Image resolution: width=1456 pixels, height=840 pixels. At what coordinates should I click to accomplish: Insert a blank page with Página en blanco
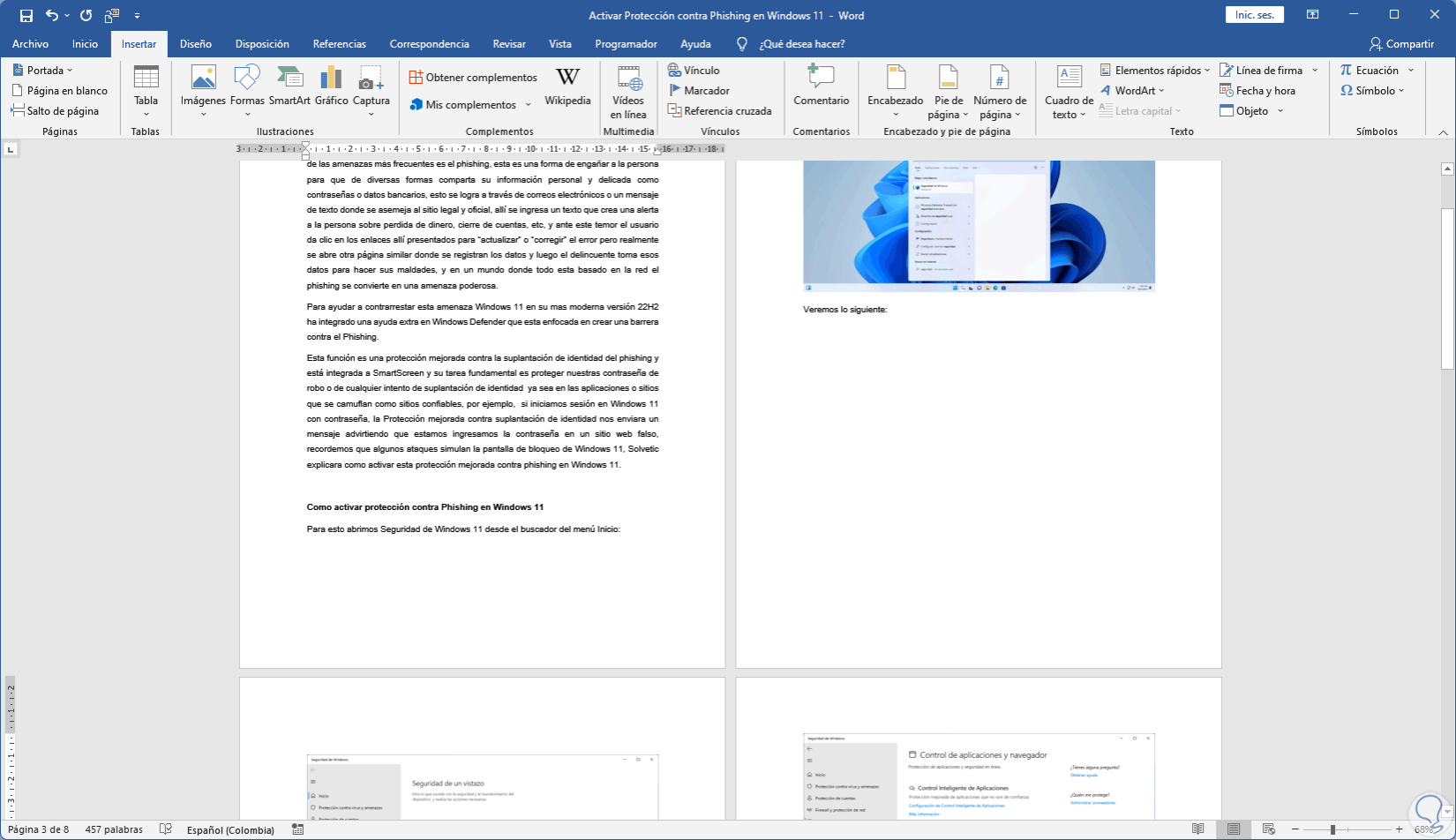coord(60,91)
